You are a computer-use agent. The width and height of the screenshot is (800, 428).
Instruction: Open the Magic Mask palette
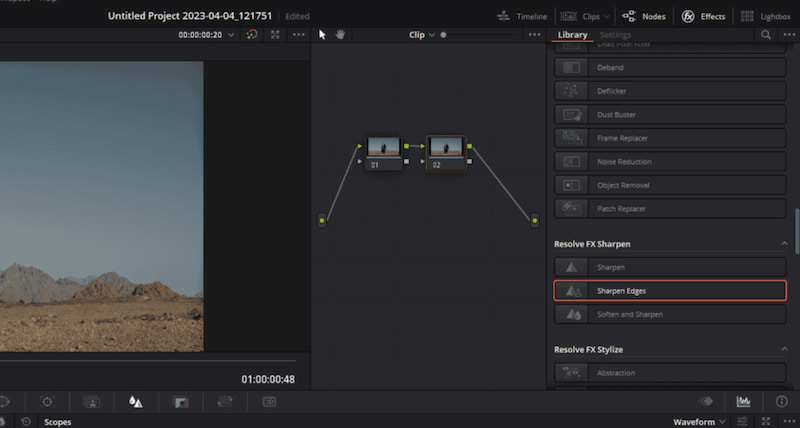tap(92, 402)
